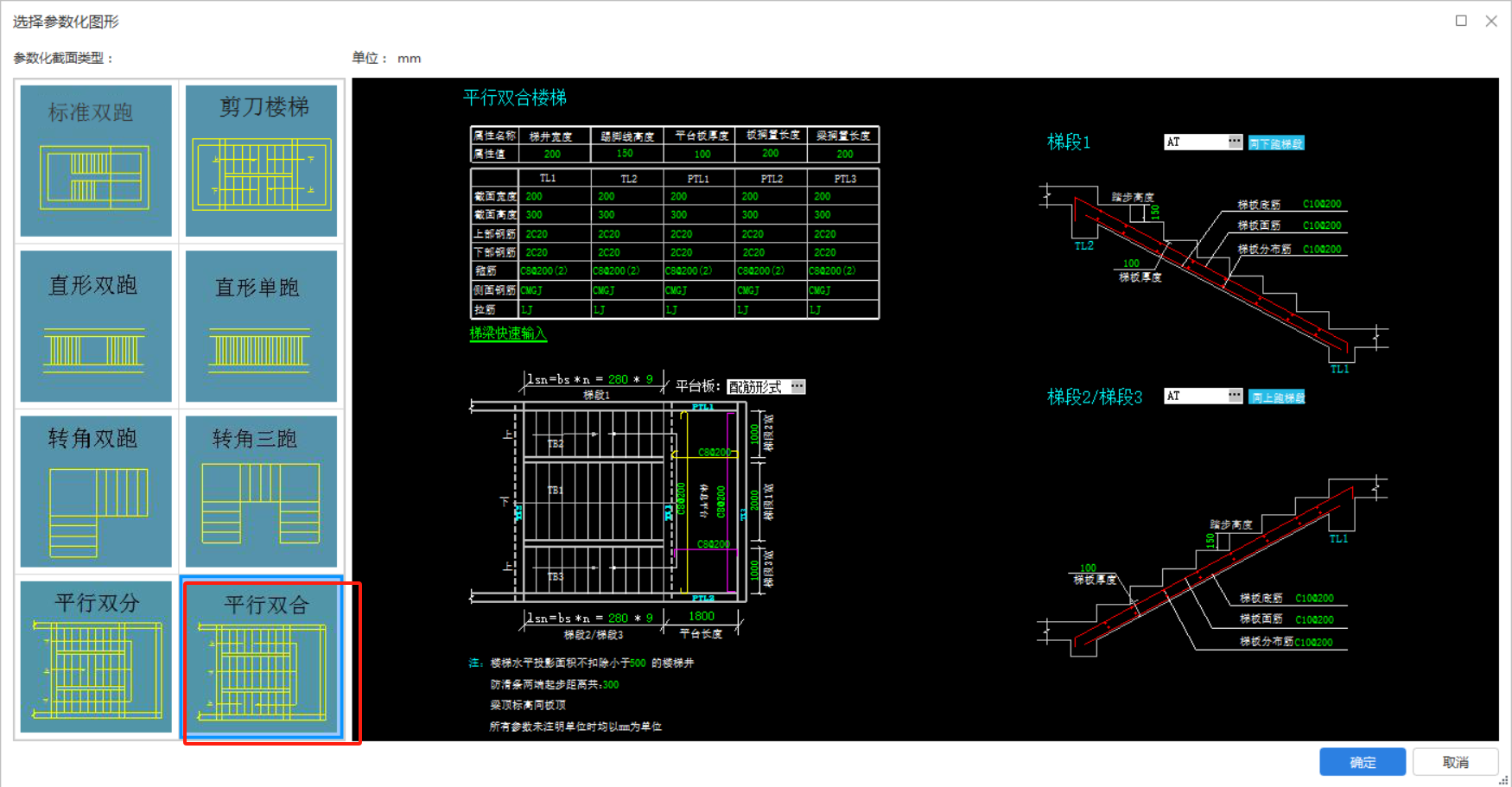Close the 选择参数化图形 dialog
The height and width of the screenshot is (787, 1512).
(x=1491, y=21)
